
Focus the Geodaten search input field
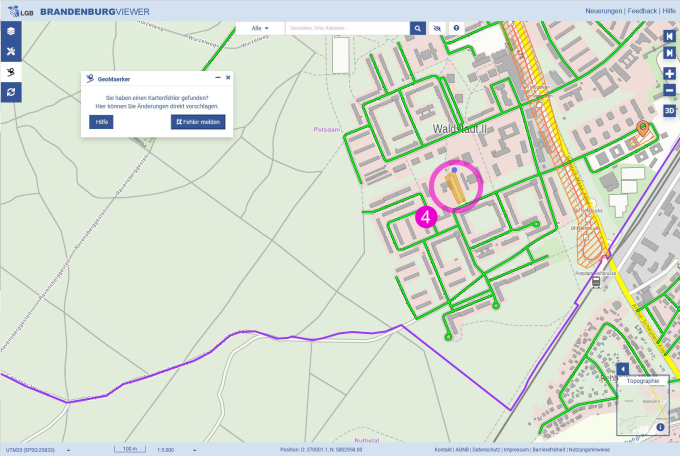coord(347,28)
